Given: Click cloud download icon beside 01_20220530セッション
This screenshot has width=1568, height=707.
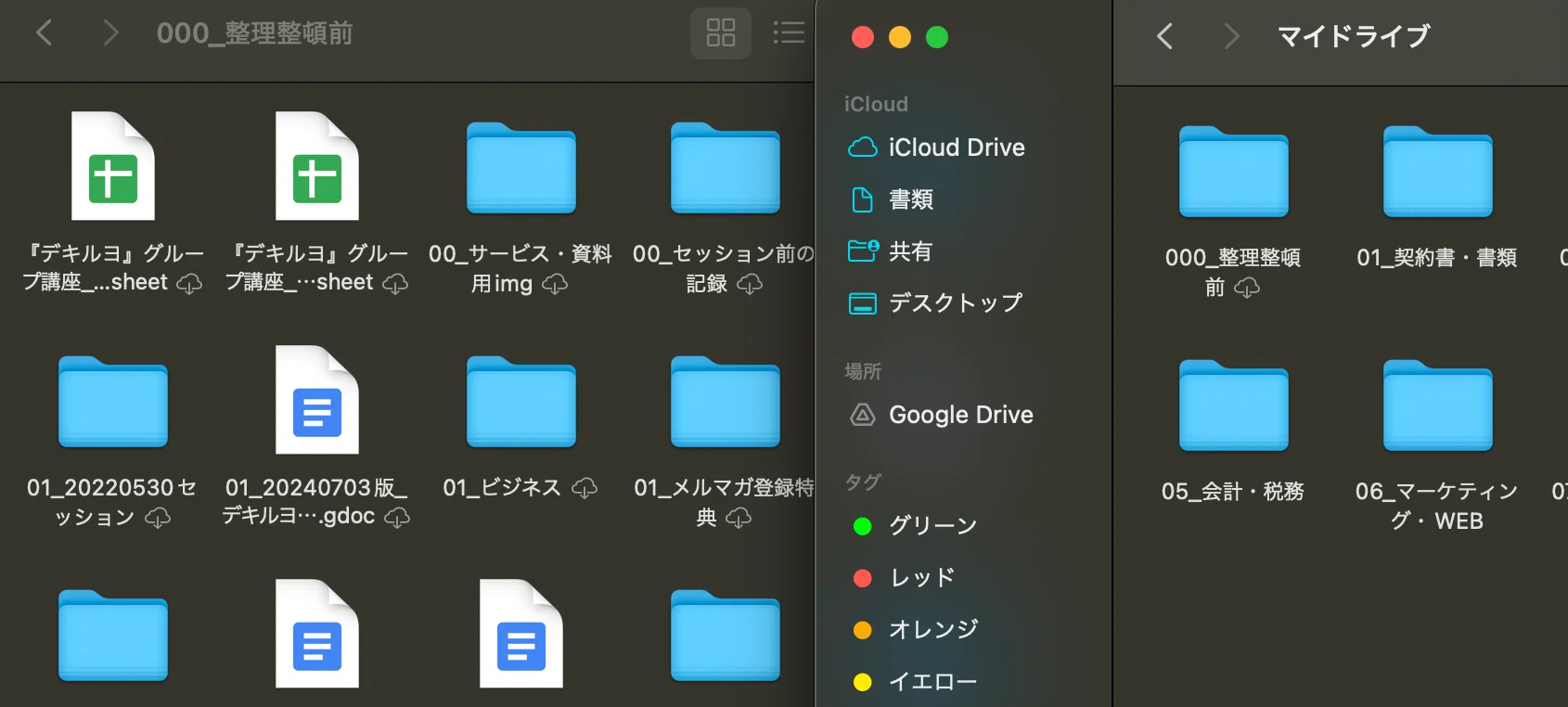Looking at the screenshot, I should [158, 518].
